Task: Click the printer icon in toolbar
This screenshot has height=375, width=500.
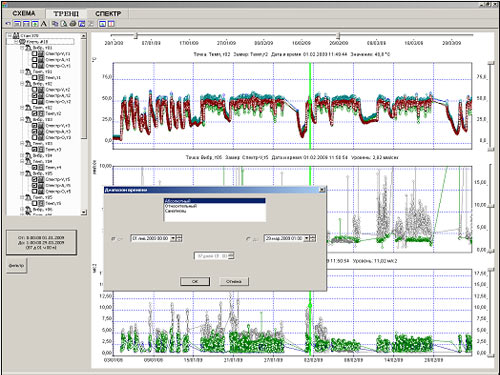Action: pyautogui.click(x=73, y=24)
